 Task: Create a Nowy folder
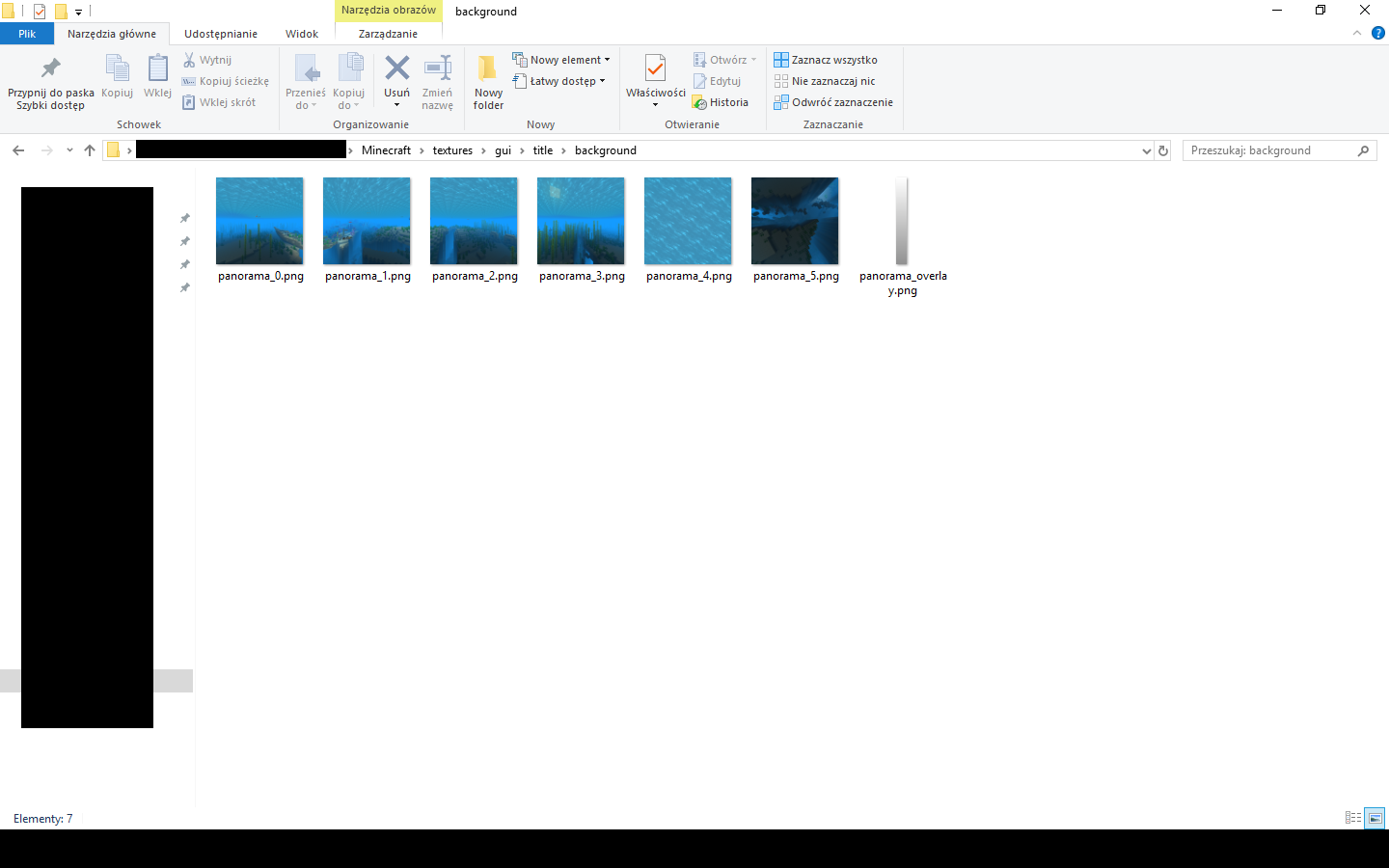[488, 82]
